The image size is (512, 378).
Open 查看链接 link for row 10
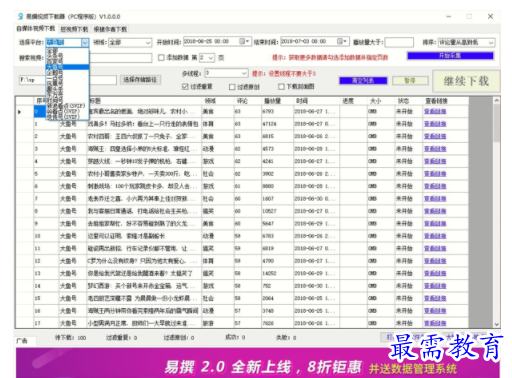click(435, 236)
